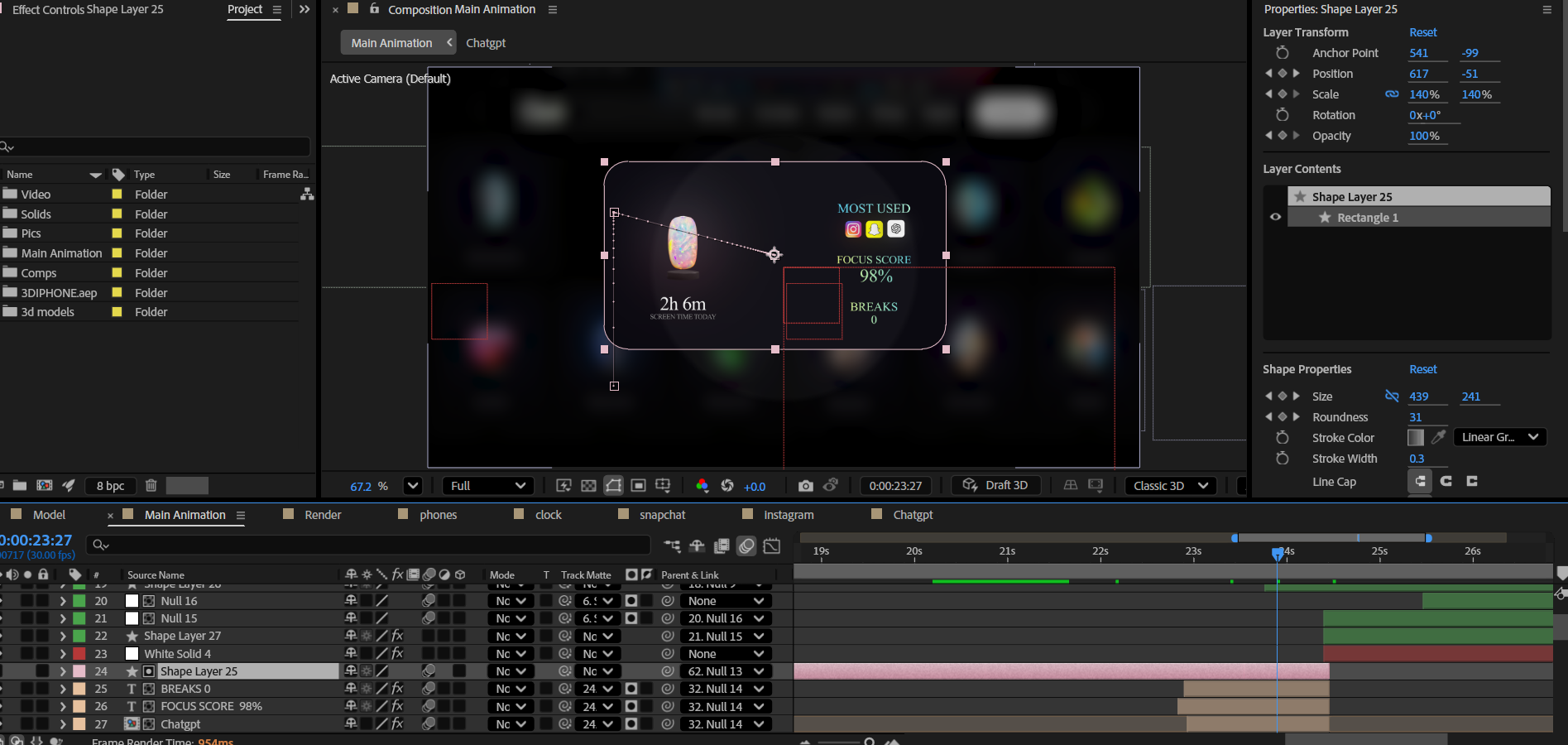Click the Stroke Color gradient swatch
The width and height of the screenshot is (1568, 745).
pos(1415,437)
